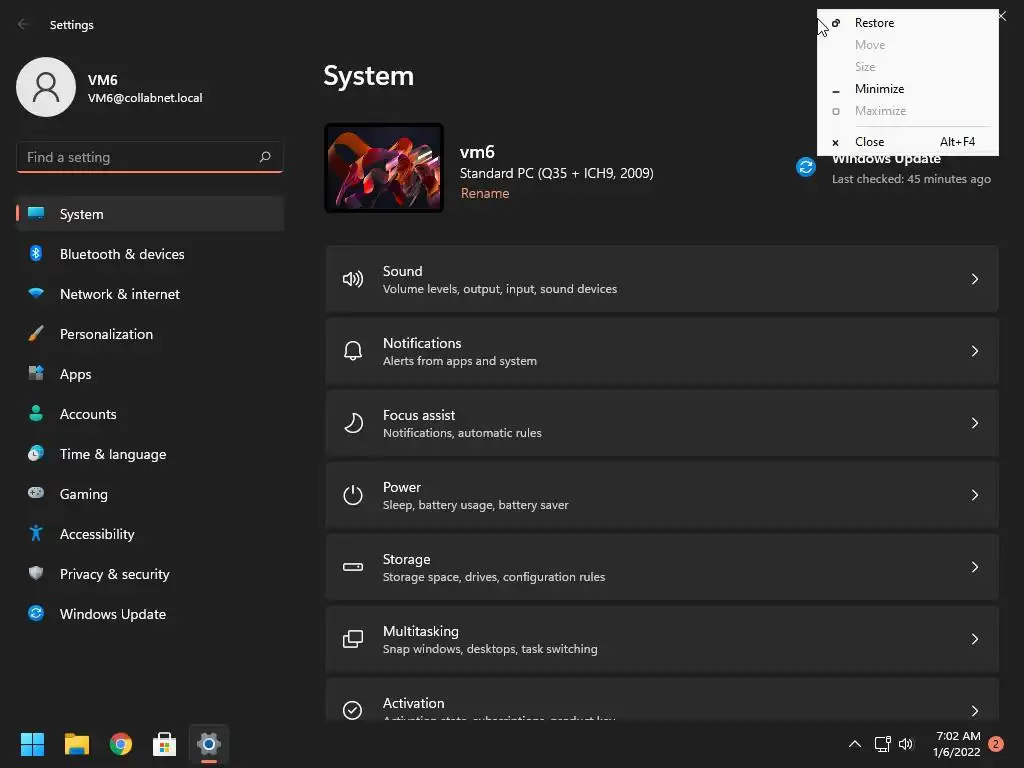
Task: Go to Personalization paintbrush item
Action: click(x=150, y=334)
